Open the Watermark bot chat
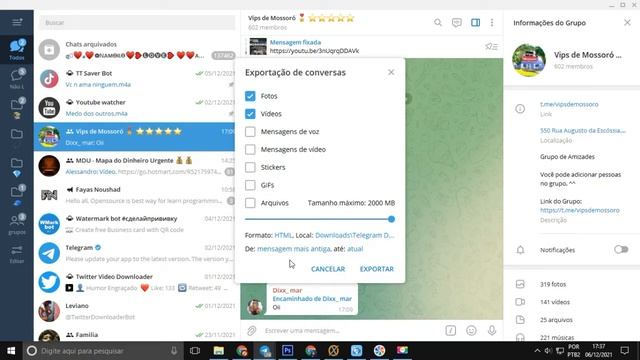This screenshot has height=360, width=640. pos(135,224)
